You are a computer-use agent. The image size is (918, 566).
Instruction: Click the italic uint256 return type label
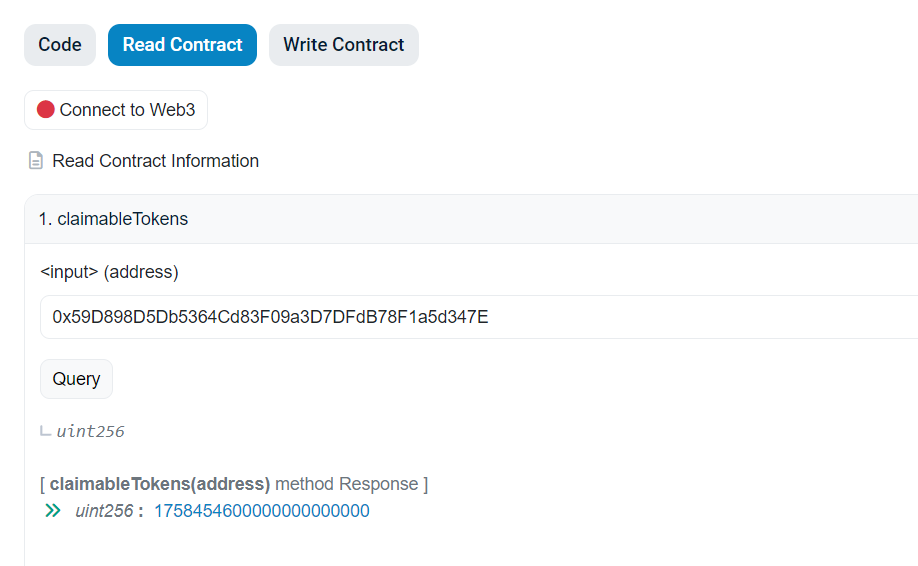pyautogui.click(x=91, y=432)
